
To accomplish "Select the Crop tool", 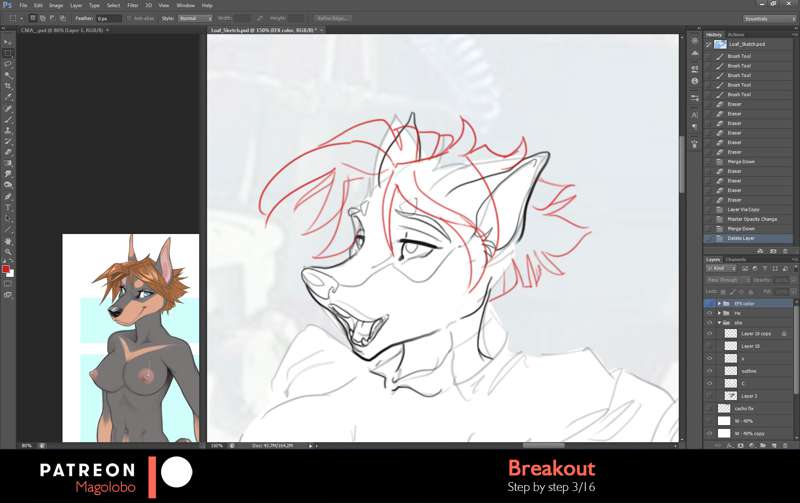I will pos(8,86).
